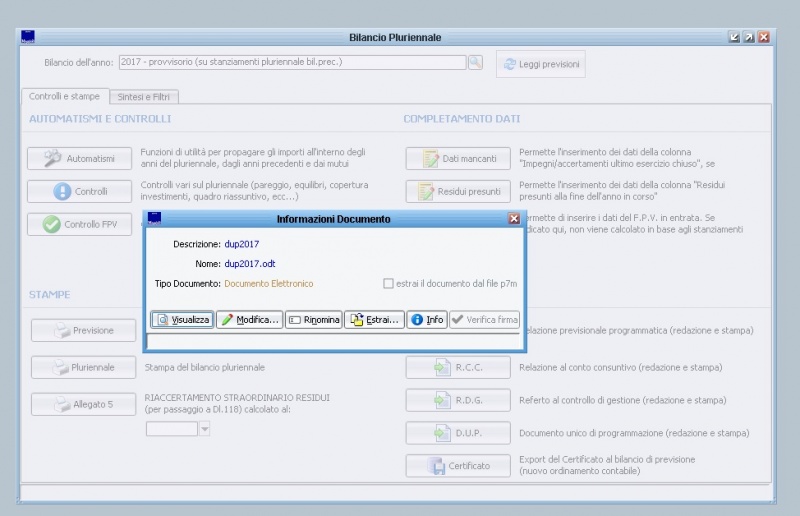Click the Pluriennale print button
Image resolution: width=800 pixels, height=516 pixels.
tap(84, 367)
